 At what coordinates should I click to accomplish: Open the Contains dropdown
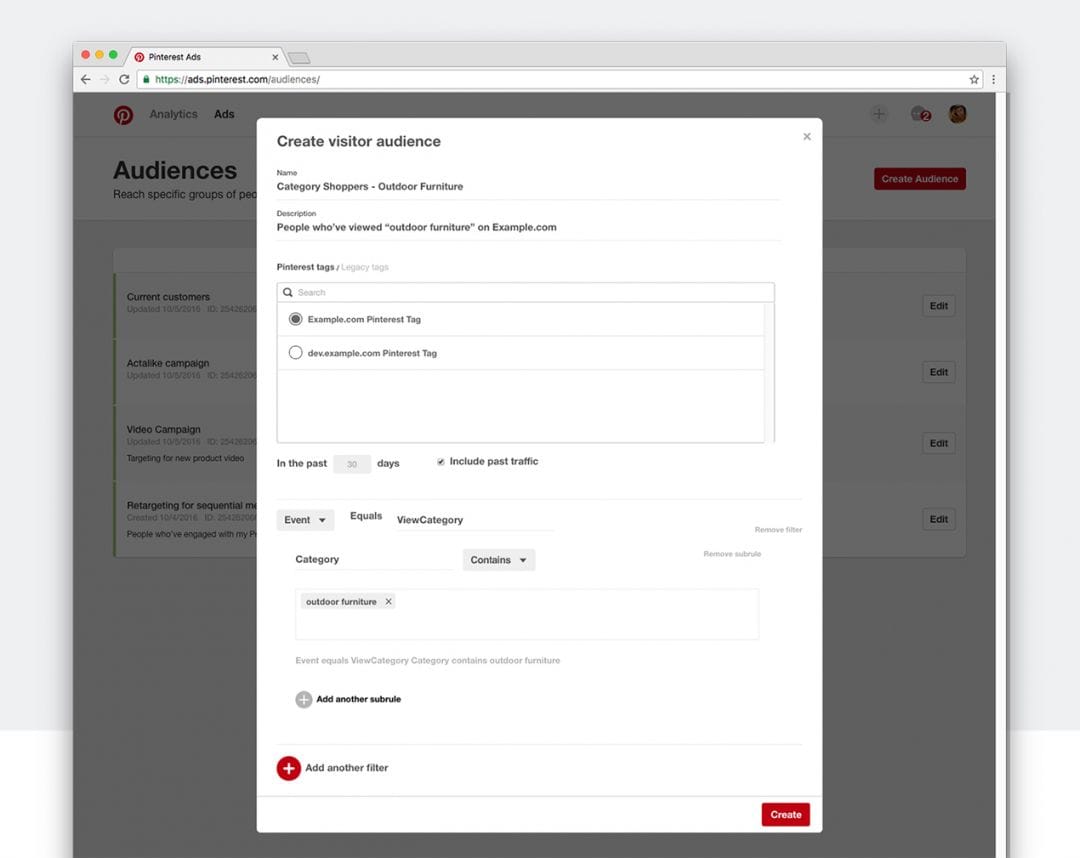coord(498,559)
